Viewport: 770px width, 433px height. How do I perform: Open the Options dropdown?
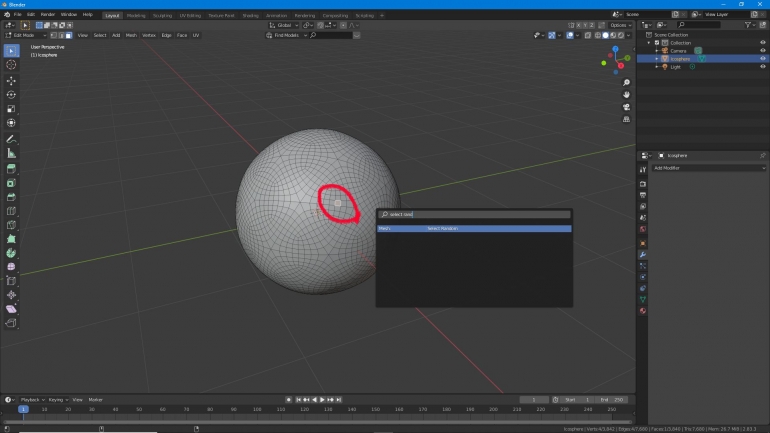pos(620,25)
